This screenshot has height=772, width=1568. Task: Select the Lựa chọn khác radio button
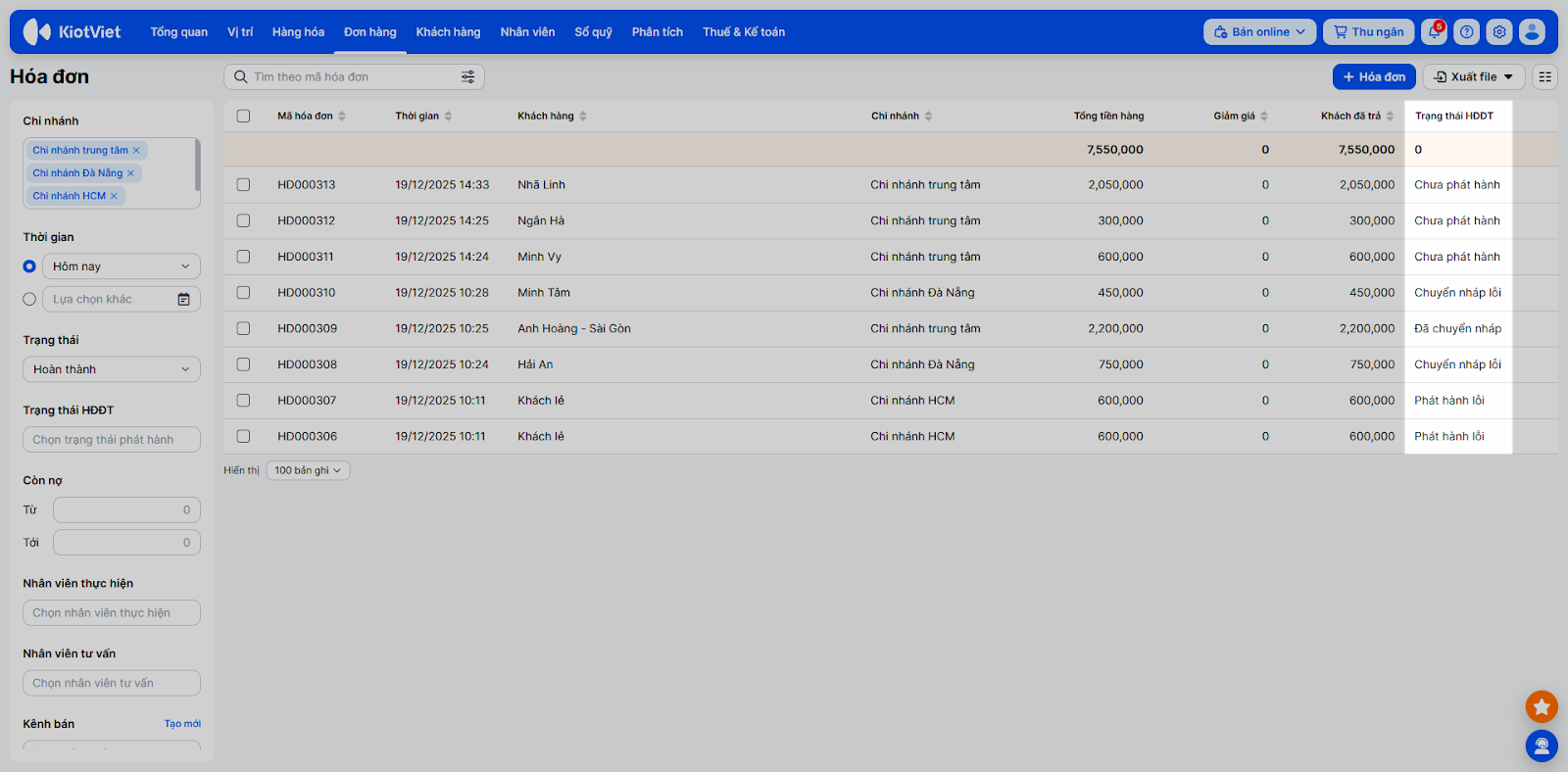click(29, 299)
